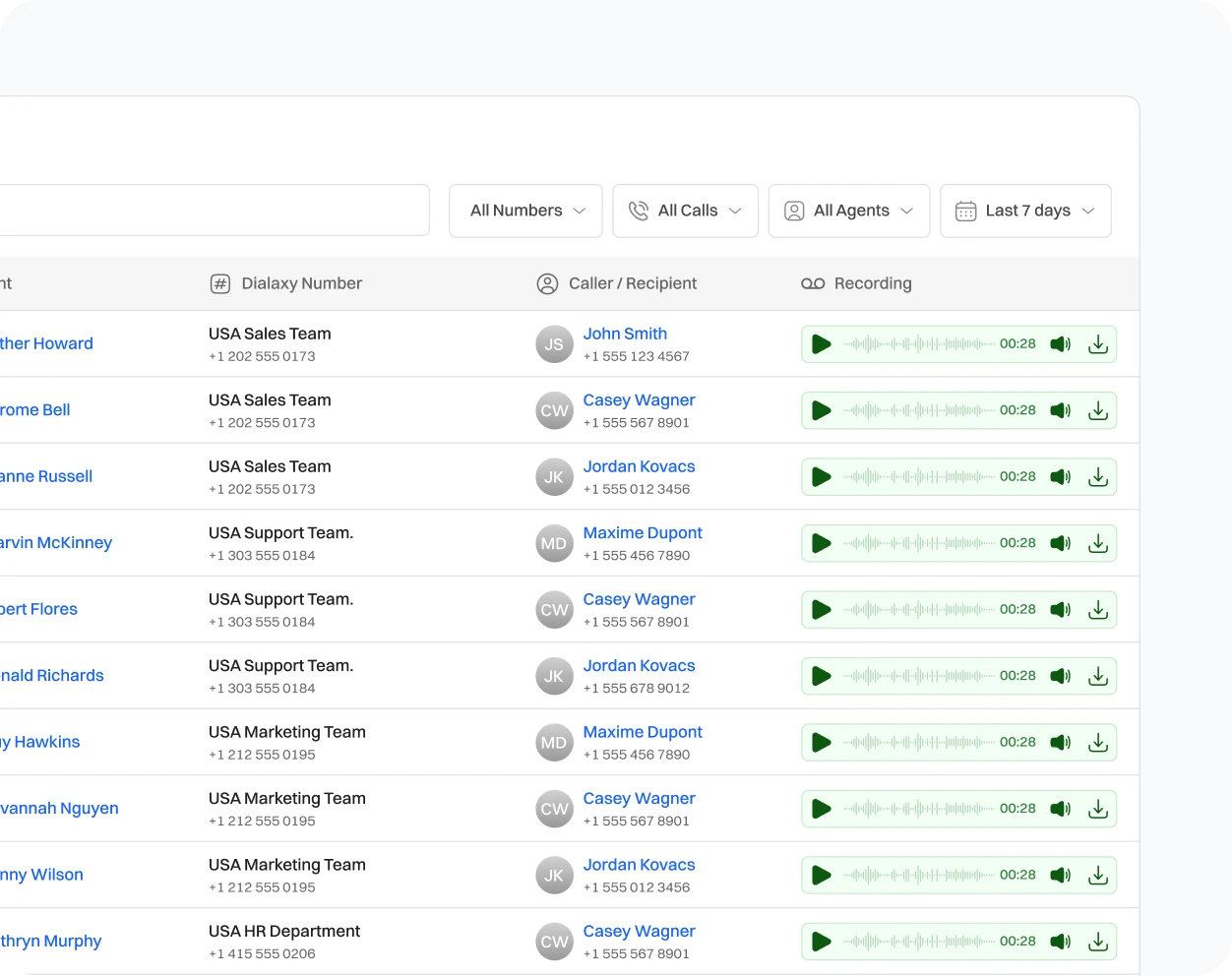The width and height of the screenshot is (1232, 976).
Task: Download the last recording for USA HR Department
Action: coord(1098,942)
